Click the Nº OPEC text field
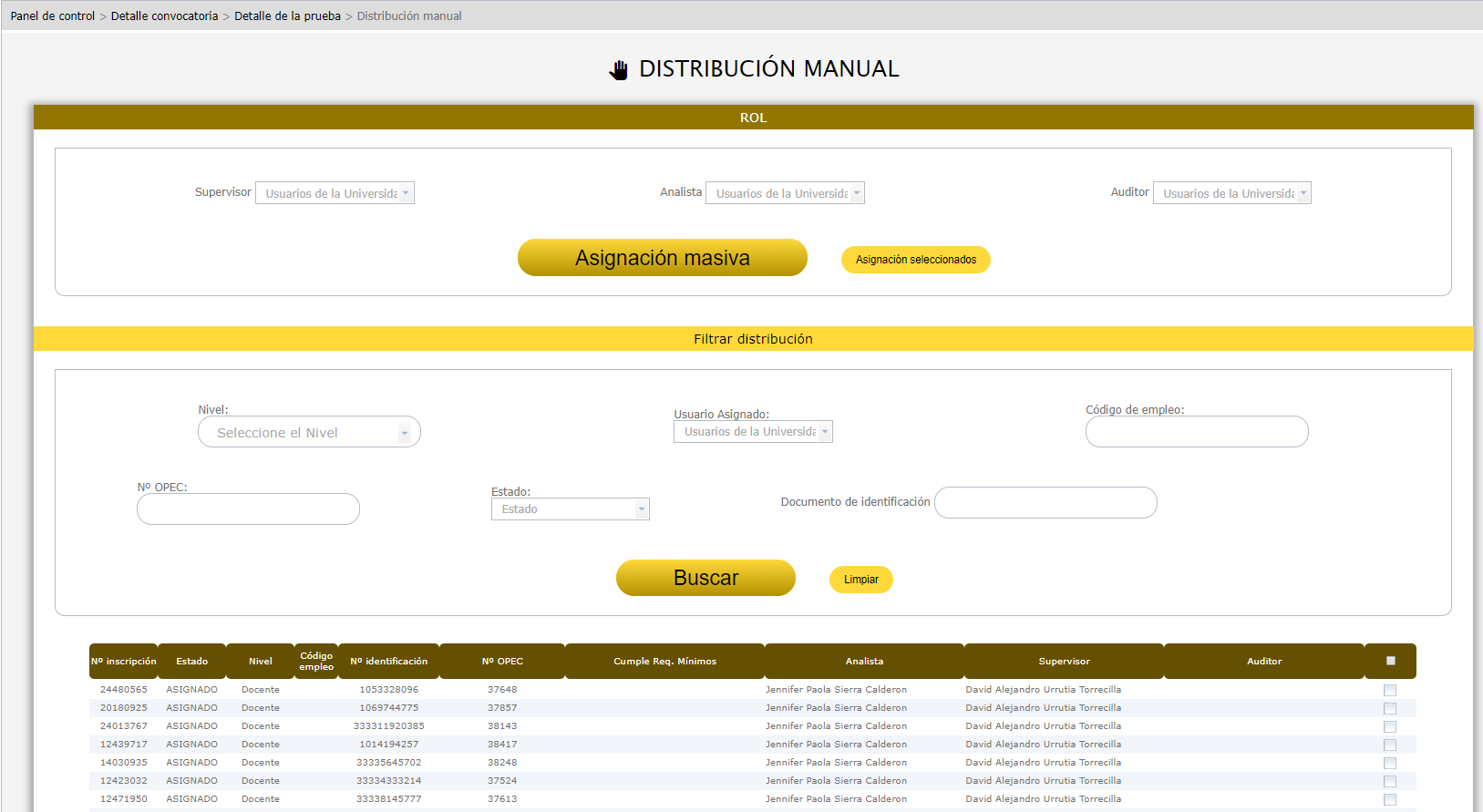This screenshot has height=812, width=1483. pos(248,509)
